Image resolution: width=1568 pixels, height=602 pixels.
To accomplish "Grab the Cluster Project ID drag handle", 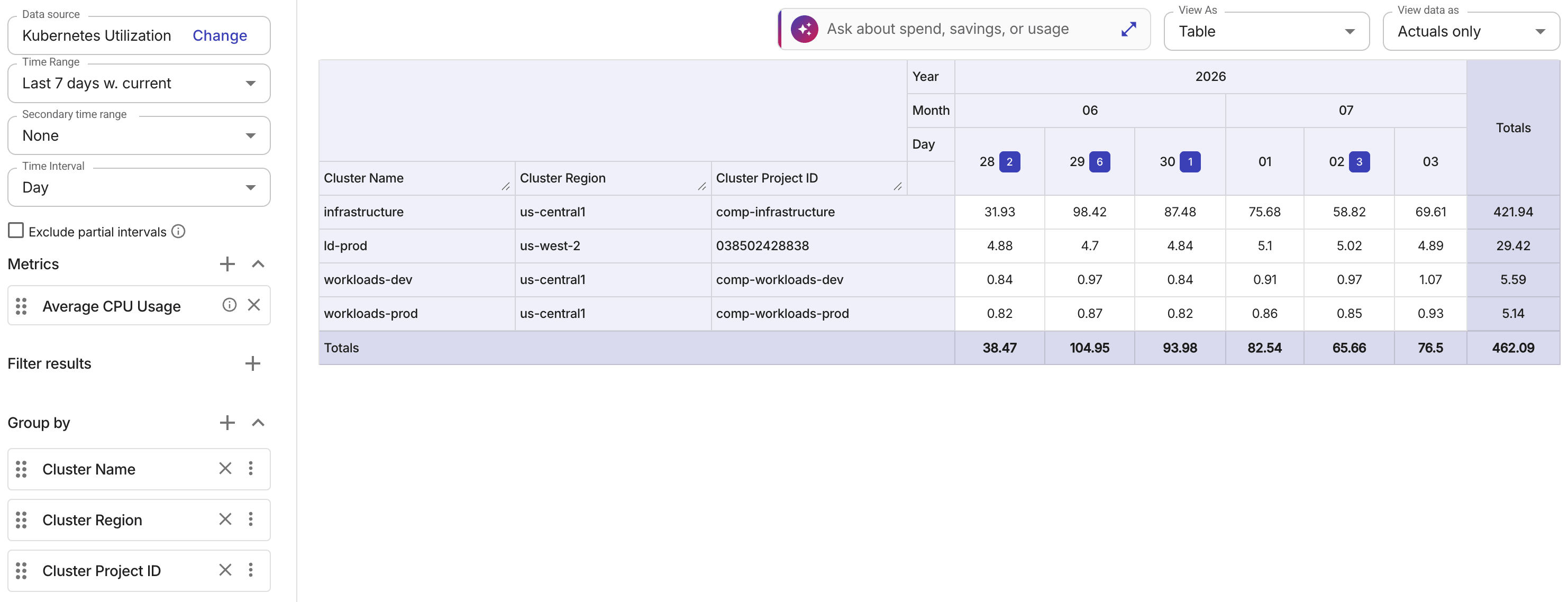I will [x=21, y=570].
